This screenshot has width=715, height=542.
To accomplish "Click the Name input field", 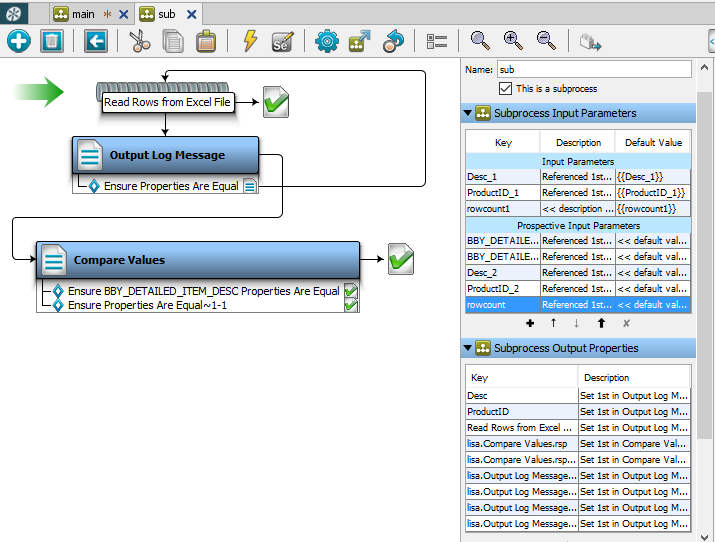I will [x=593, y=70].
